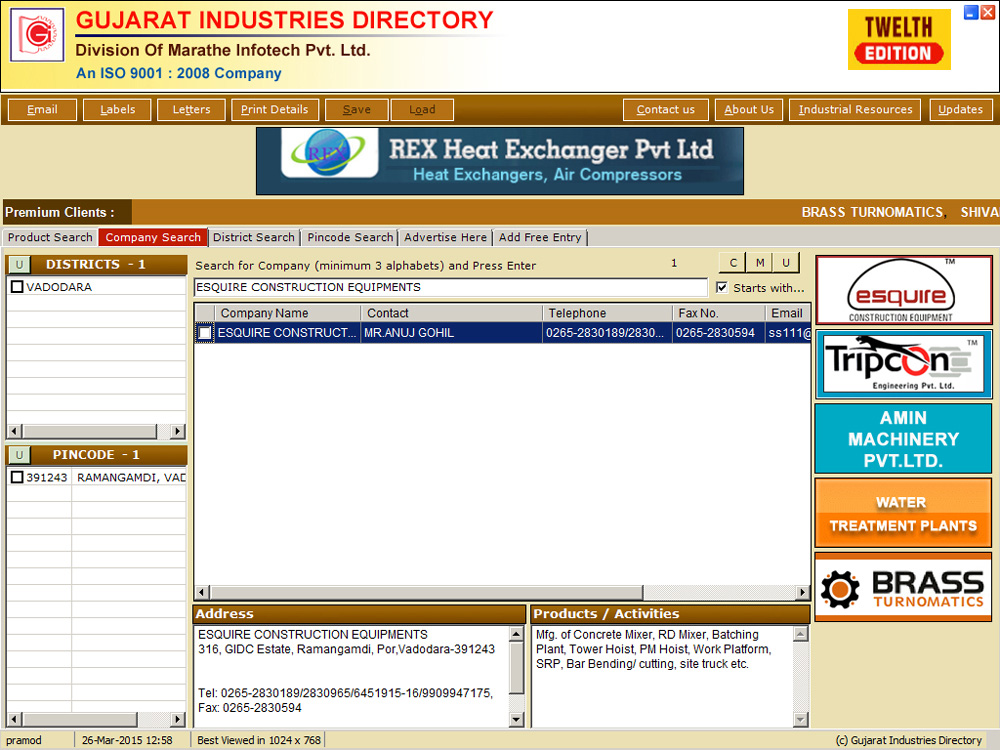
Task: Click the U button beside M button
Action: [786, 263]
